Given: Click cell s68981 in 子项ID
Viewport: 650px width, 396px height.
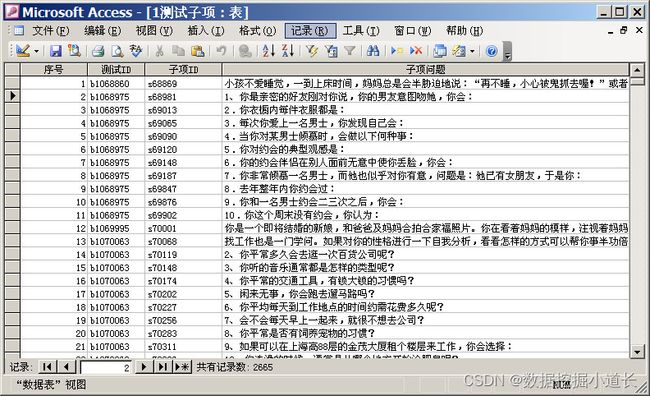Looking at the screenshot, I should [x=183, y=97].
